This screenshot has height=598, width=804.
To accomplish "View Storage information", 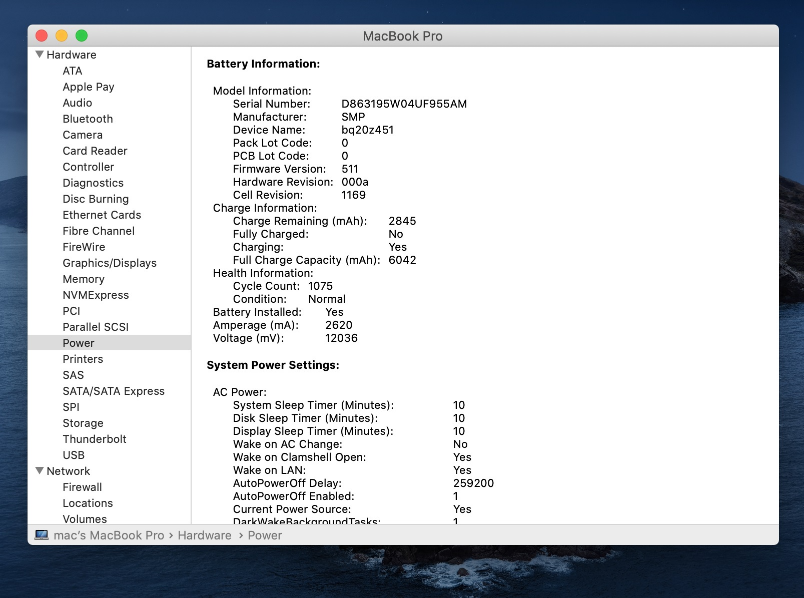I will pos(83,423).
